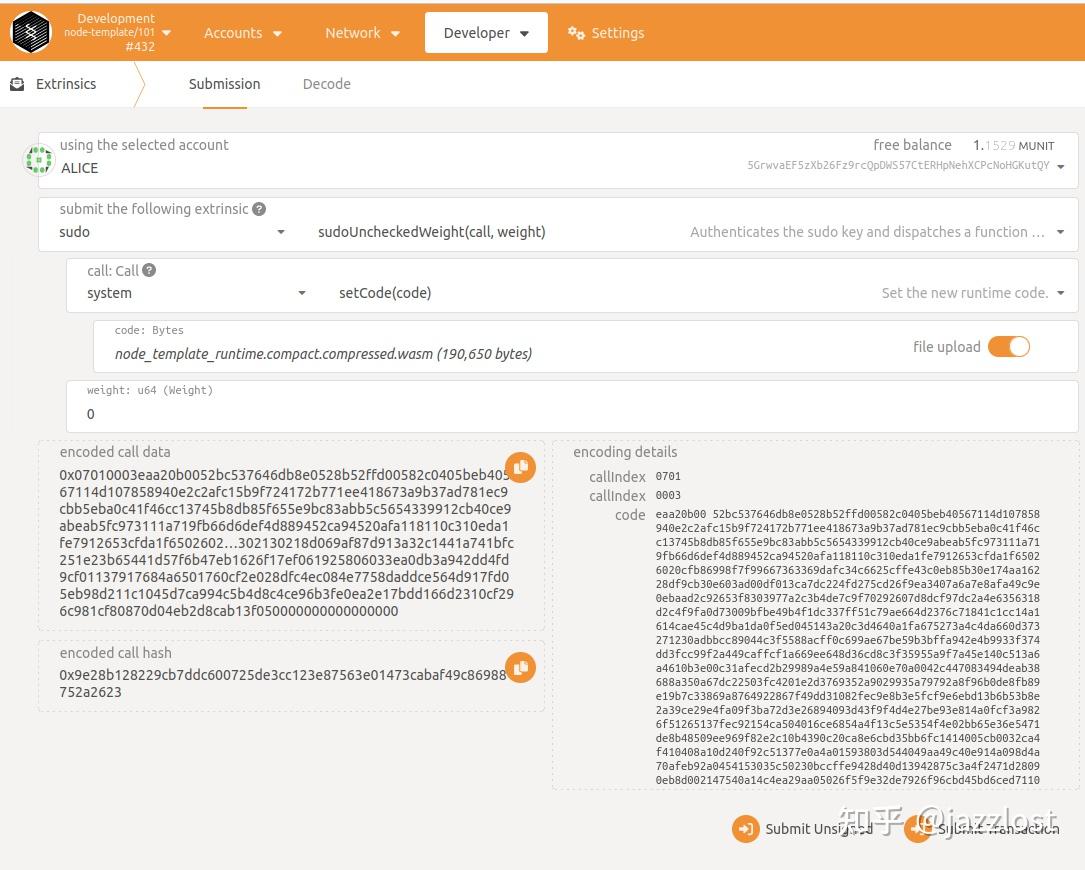Click the Settings gear icon
Viewport: 1085px width, 870px height.
pos(576,33)
